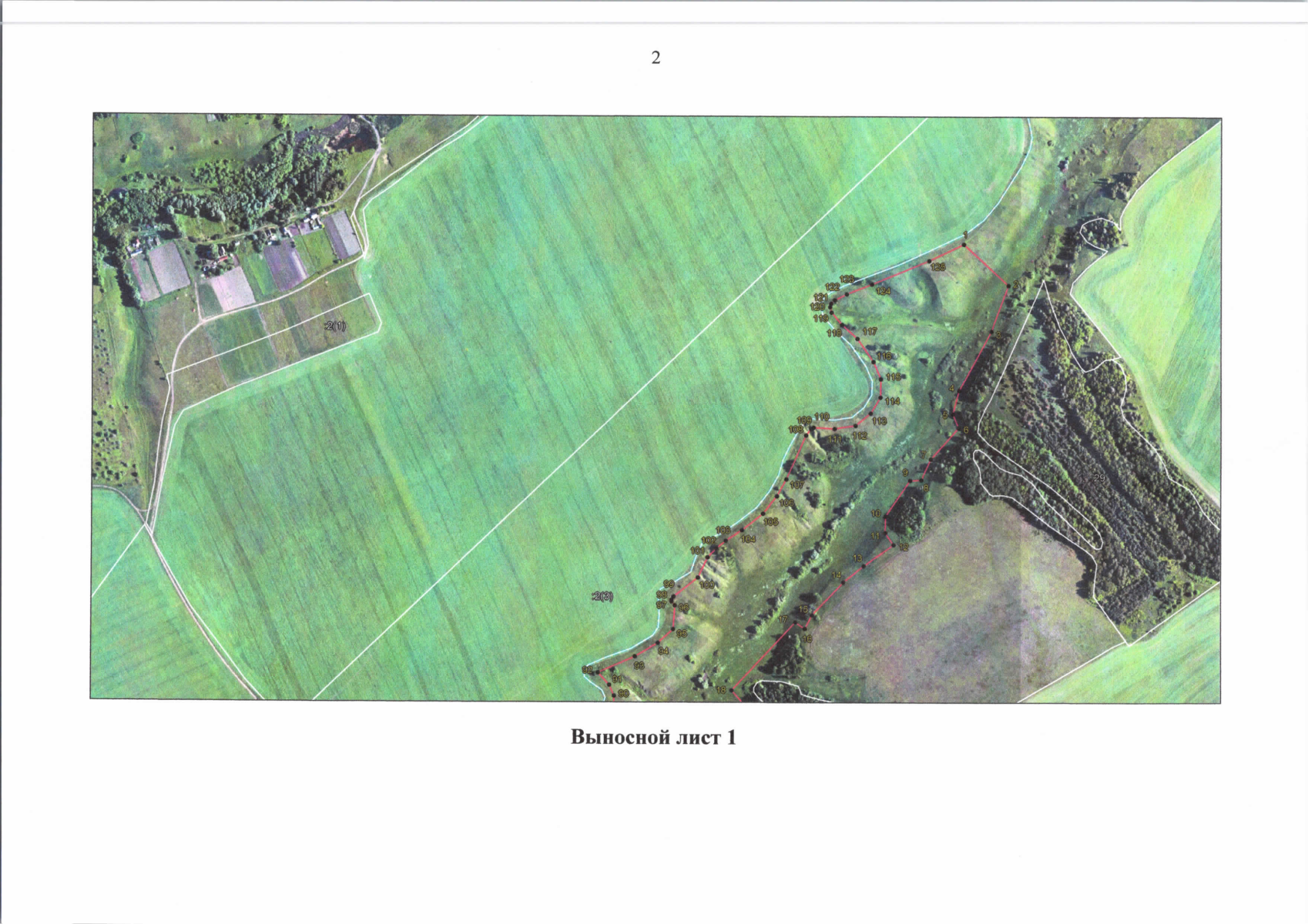
Task: Select point 105 on the boundary
Action: pyautogui.click(x=763, y=514)
